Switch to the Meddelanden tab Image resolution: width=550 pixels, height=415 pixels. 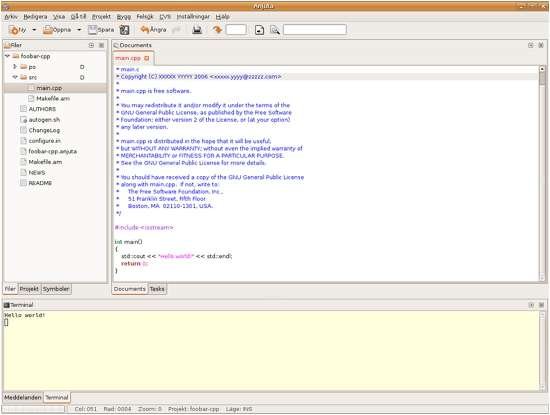point(23,397)
